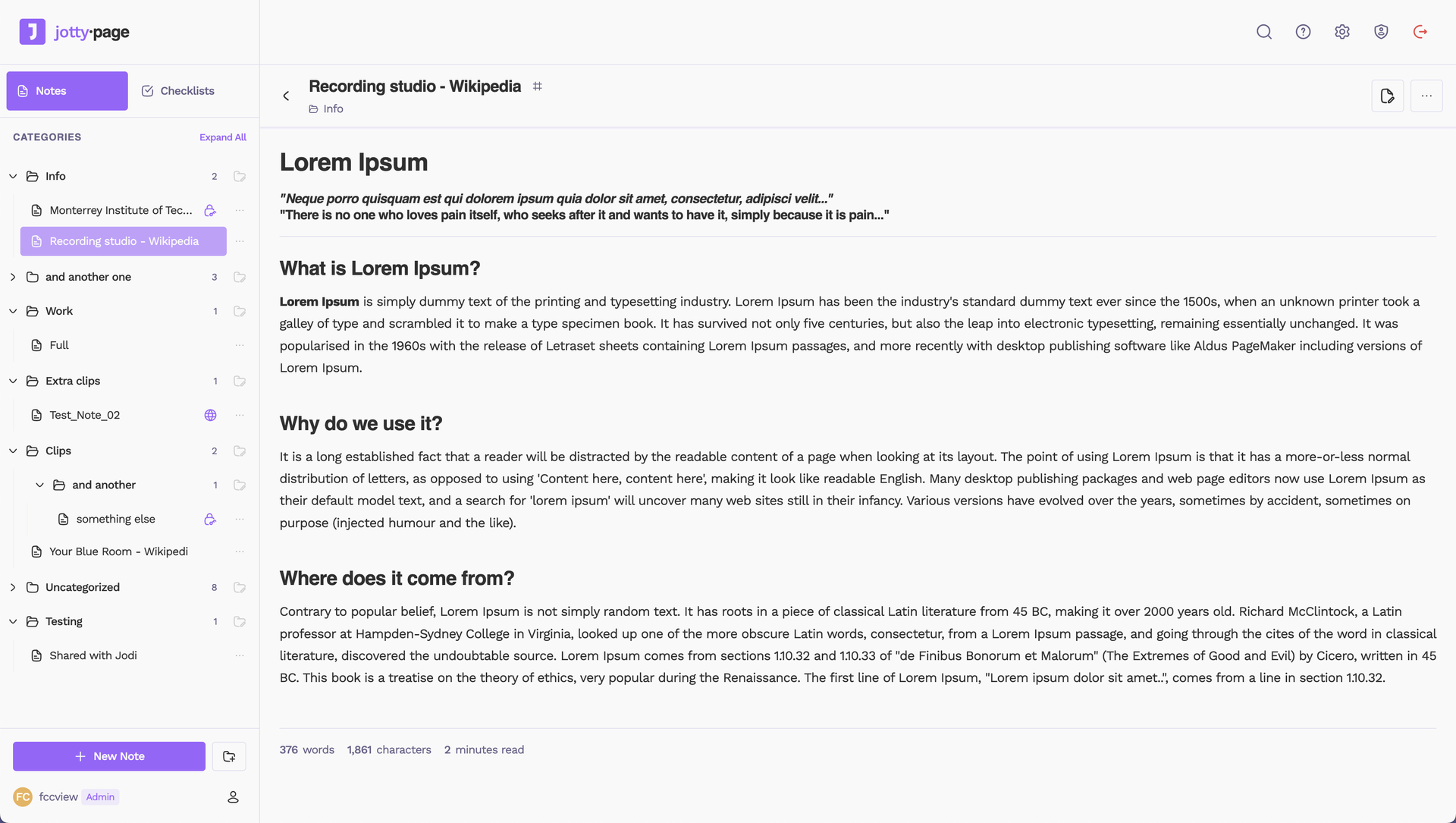The image size is (1456, 823).
Task: Open the admin shield icon
Action: (1381, 32)
